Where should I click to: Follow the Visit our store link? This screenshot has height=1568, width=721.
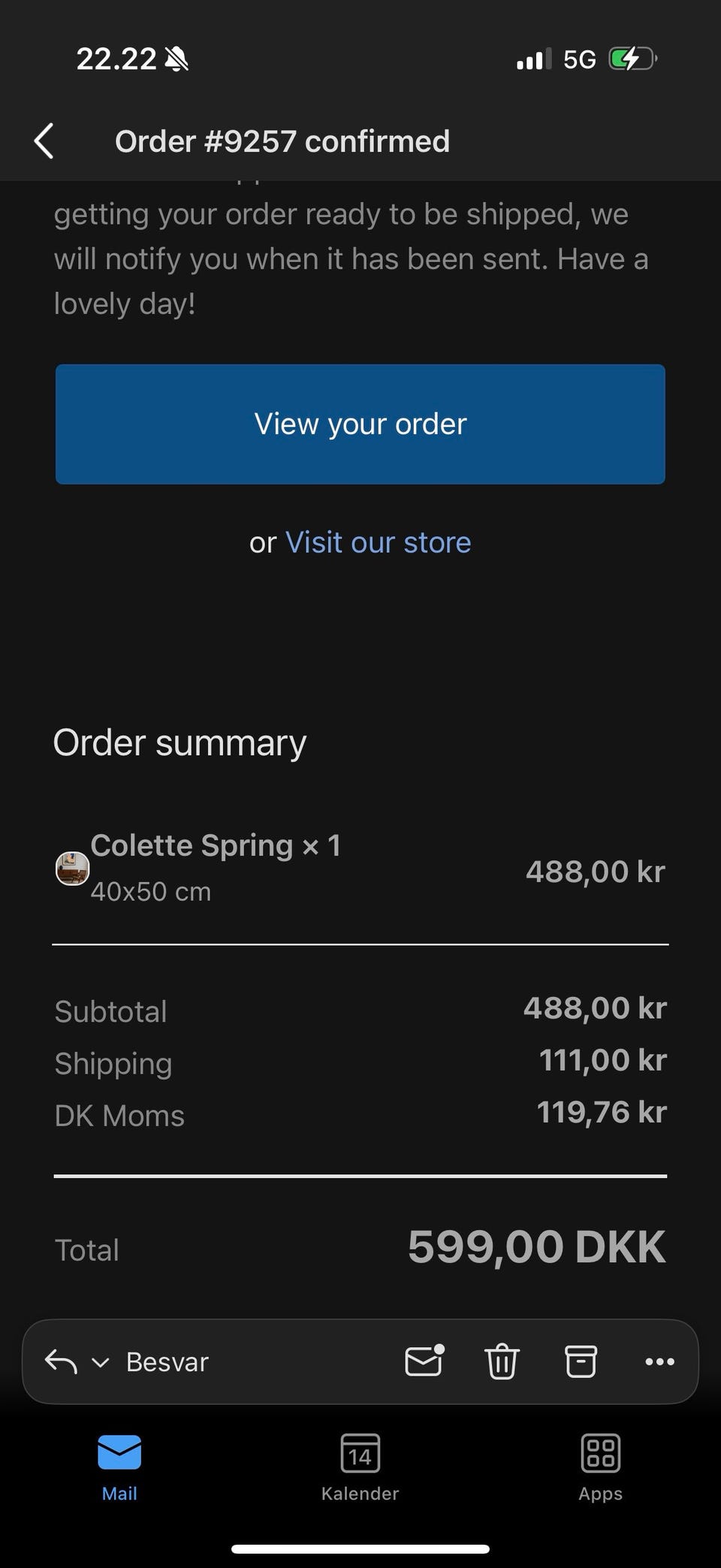(x=378, y=542)
